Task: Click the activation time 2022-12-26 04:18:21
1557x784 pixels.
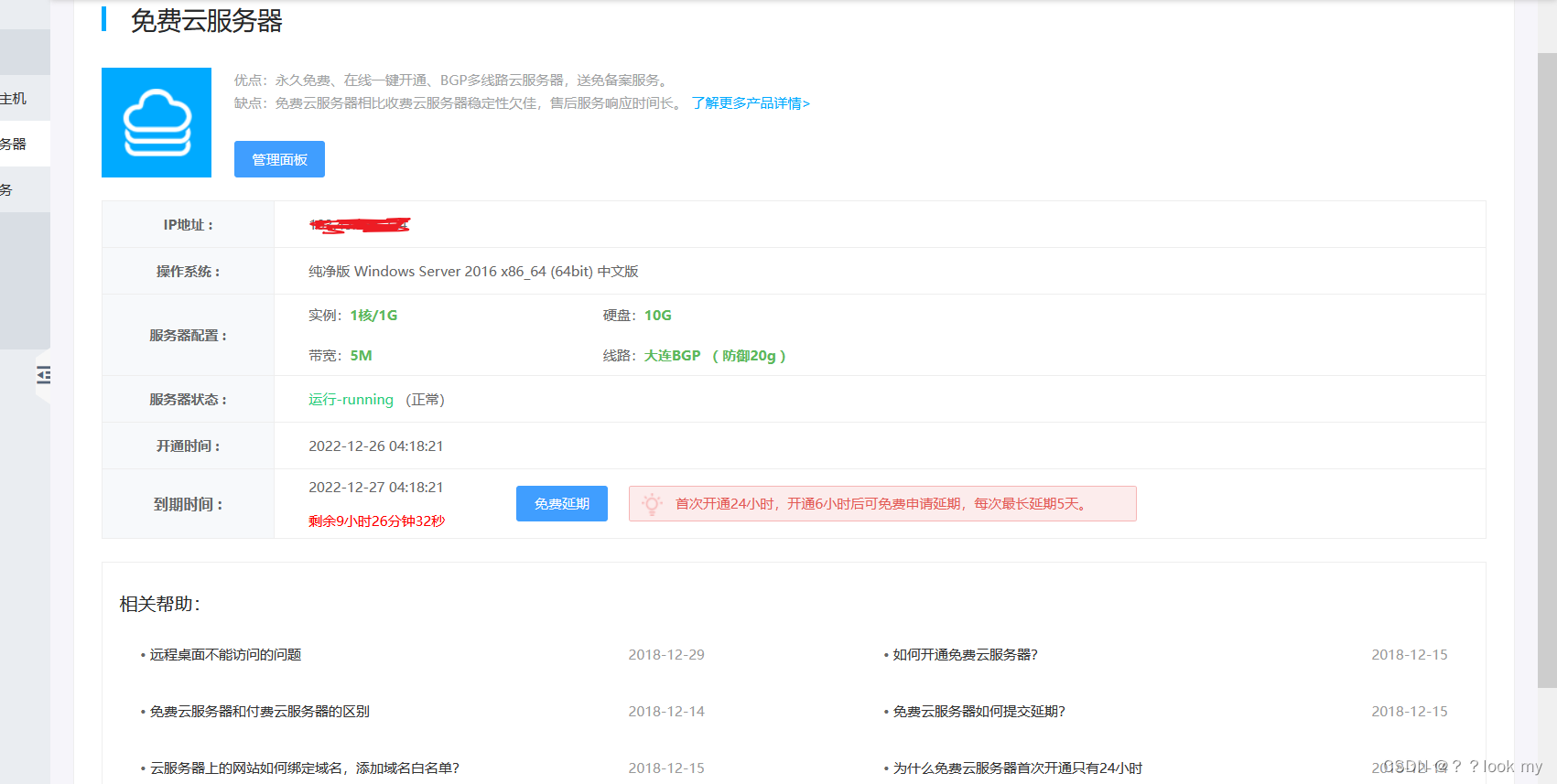Action: (x=376, y=446)
